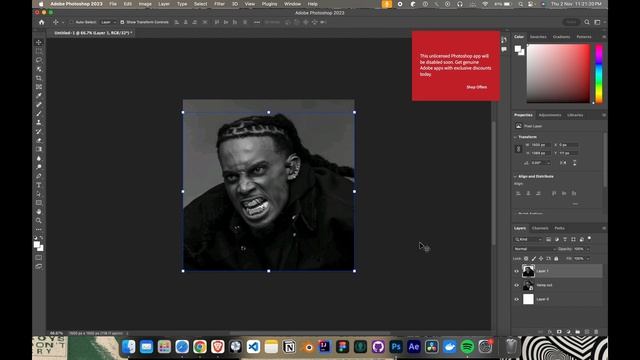Open Photoshop from the Dock
Viewport: 640px width, 360px height.
396,347
